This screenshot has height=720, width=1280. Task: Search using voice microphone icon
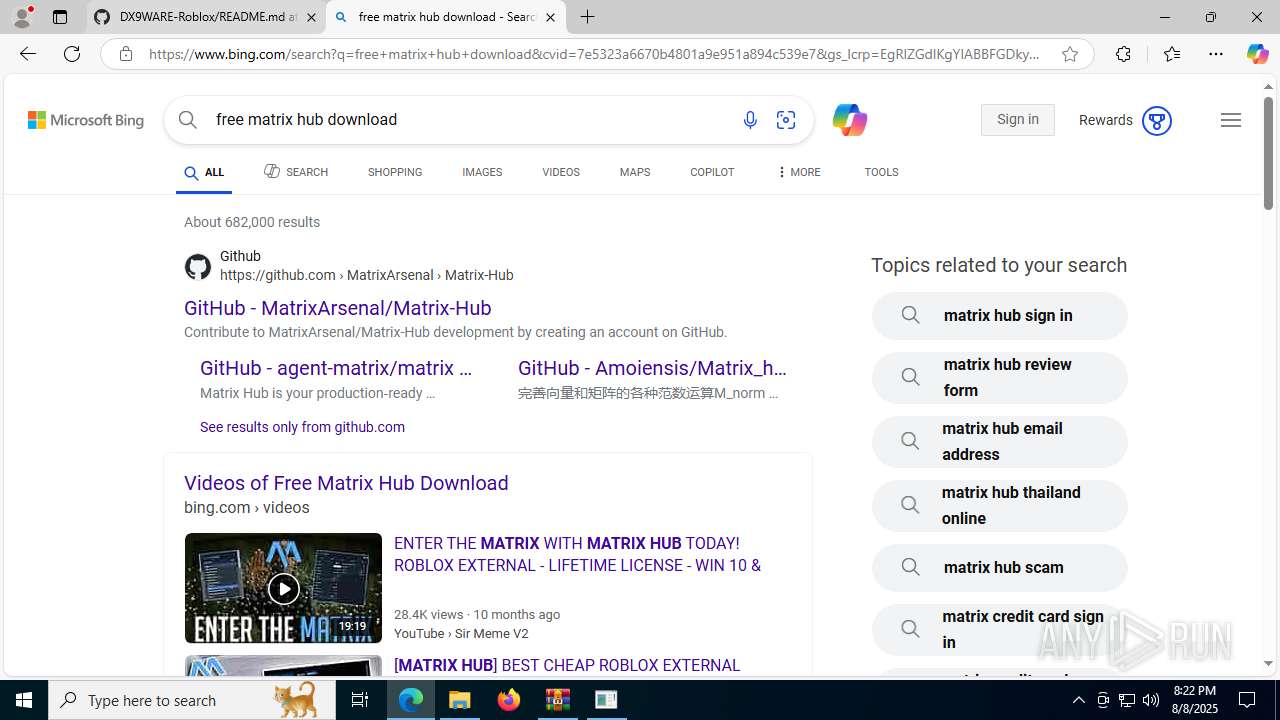click(x=750, y=120)
